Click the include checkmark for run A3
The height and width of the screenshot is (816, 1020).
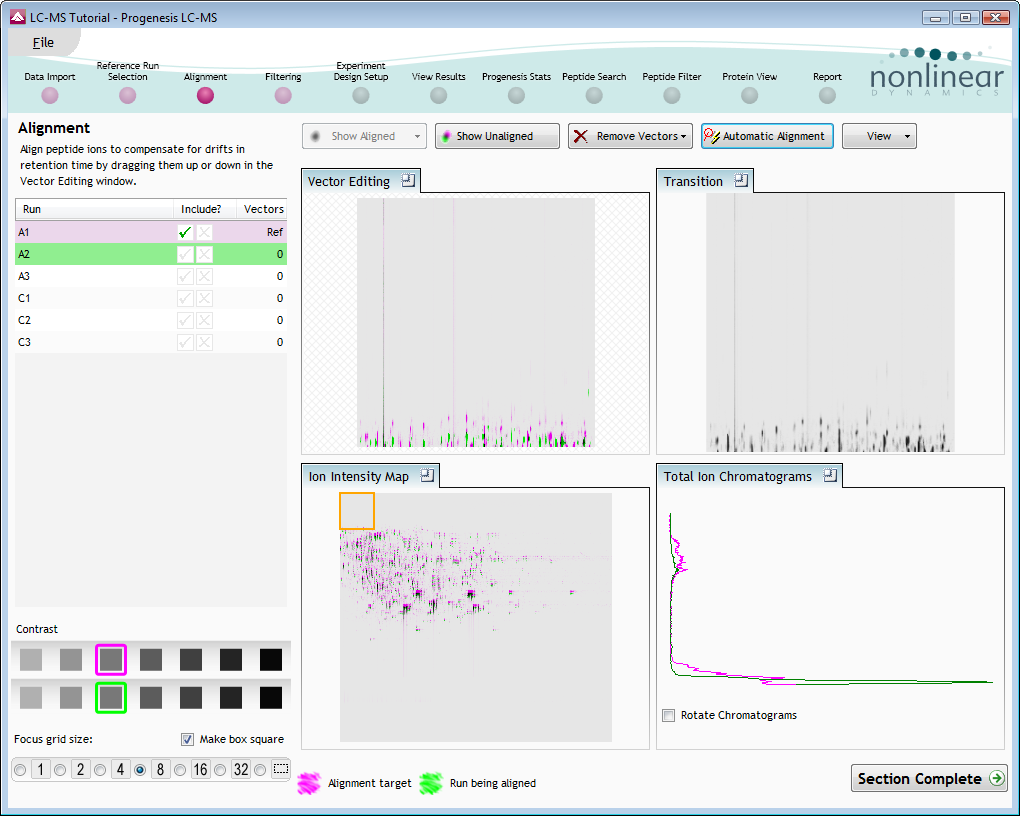[x=185, y=277]
